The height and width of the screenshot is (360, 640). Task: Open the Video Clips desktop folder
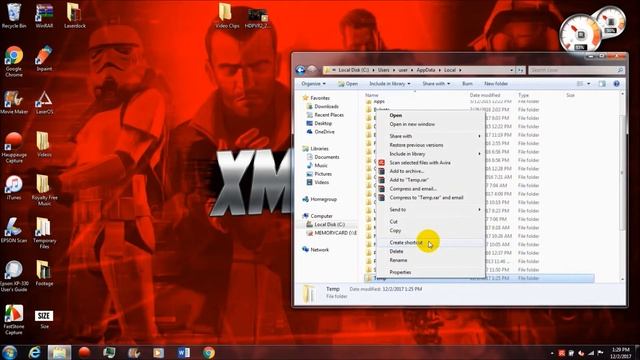(227, 16)
